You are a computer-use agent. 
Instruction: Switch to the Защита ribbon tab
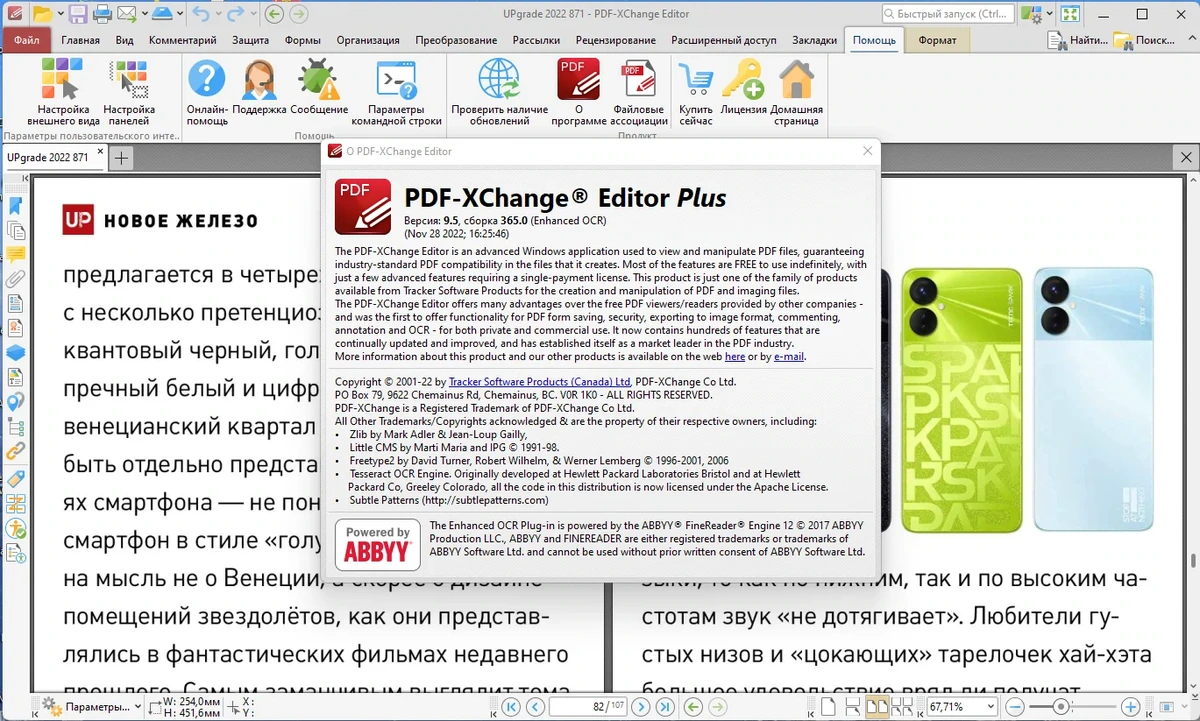pyautogui.click(x=250, y=40)
